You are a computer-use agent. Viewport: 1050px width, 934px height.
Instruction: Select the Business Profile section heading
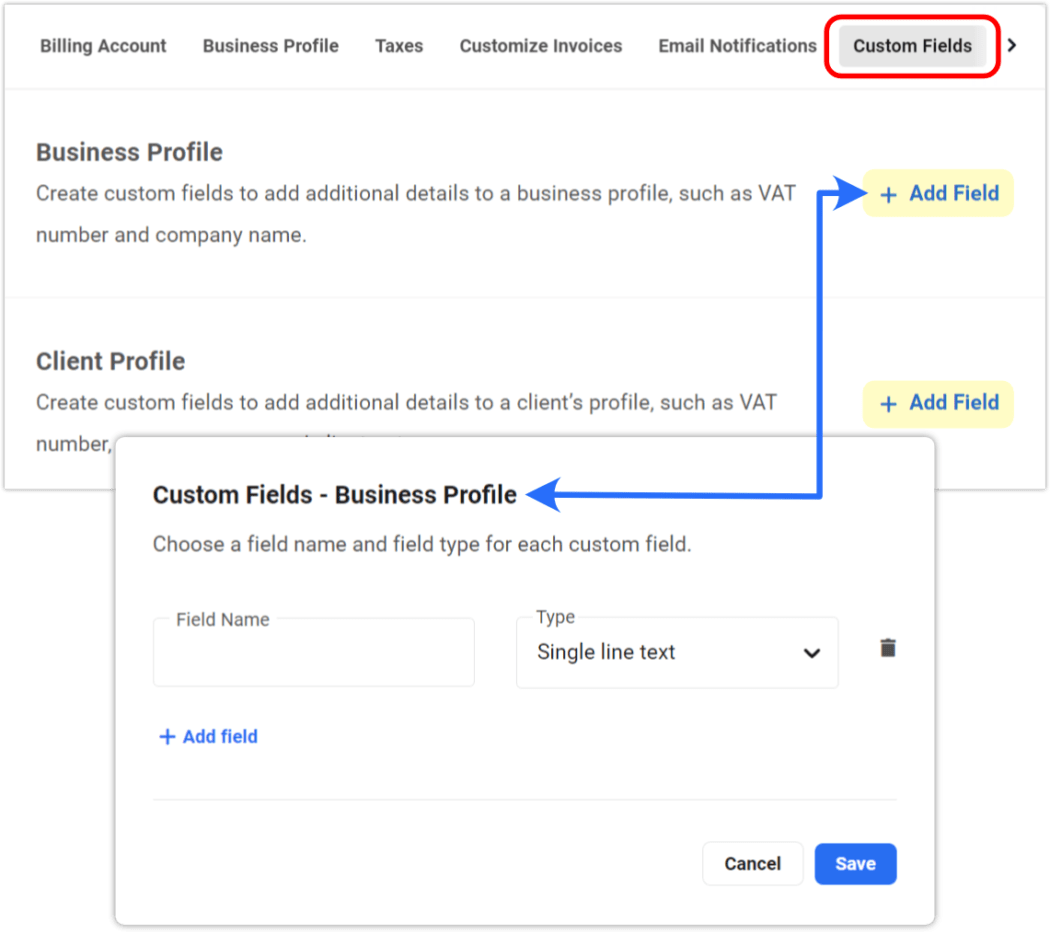pos(129,152)
